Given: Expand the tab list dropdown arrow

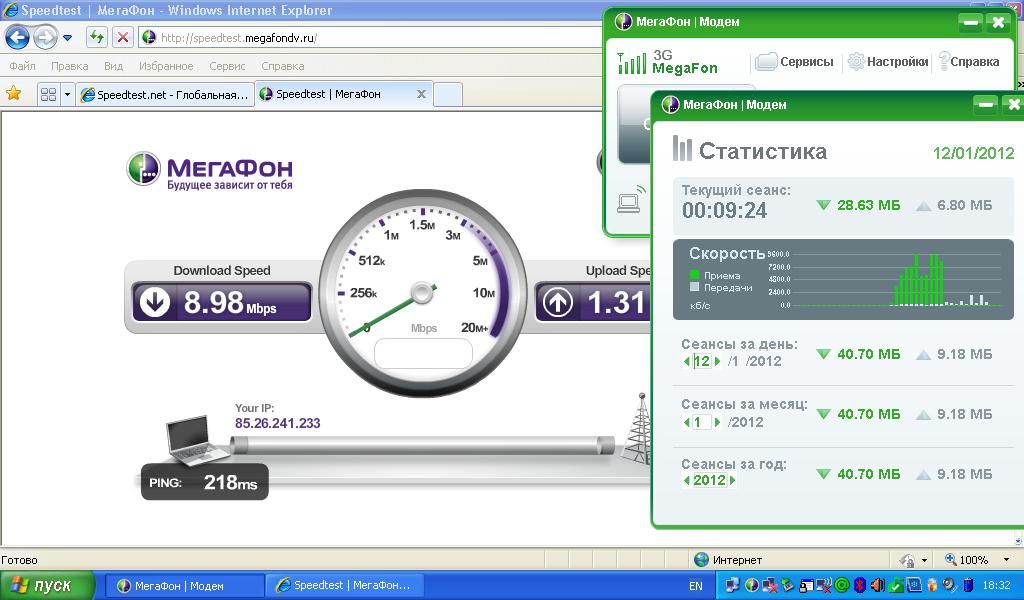Looking at the screenshot, I should [67, 94].
